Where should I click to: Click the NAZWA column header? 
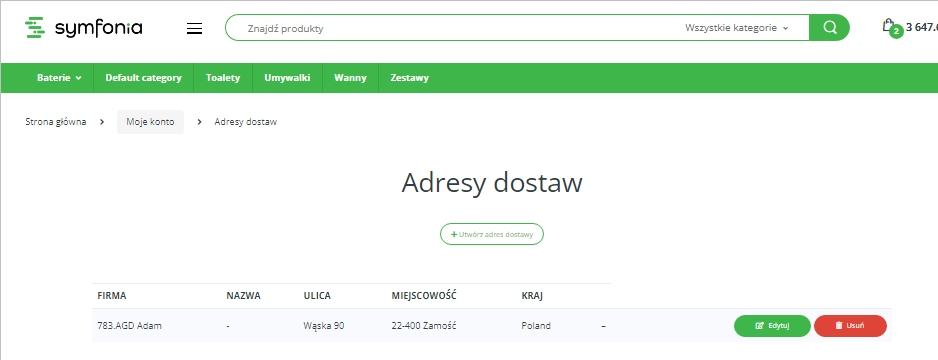click(x=243, y=296)
